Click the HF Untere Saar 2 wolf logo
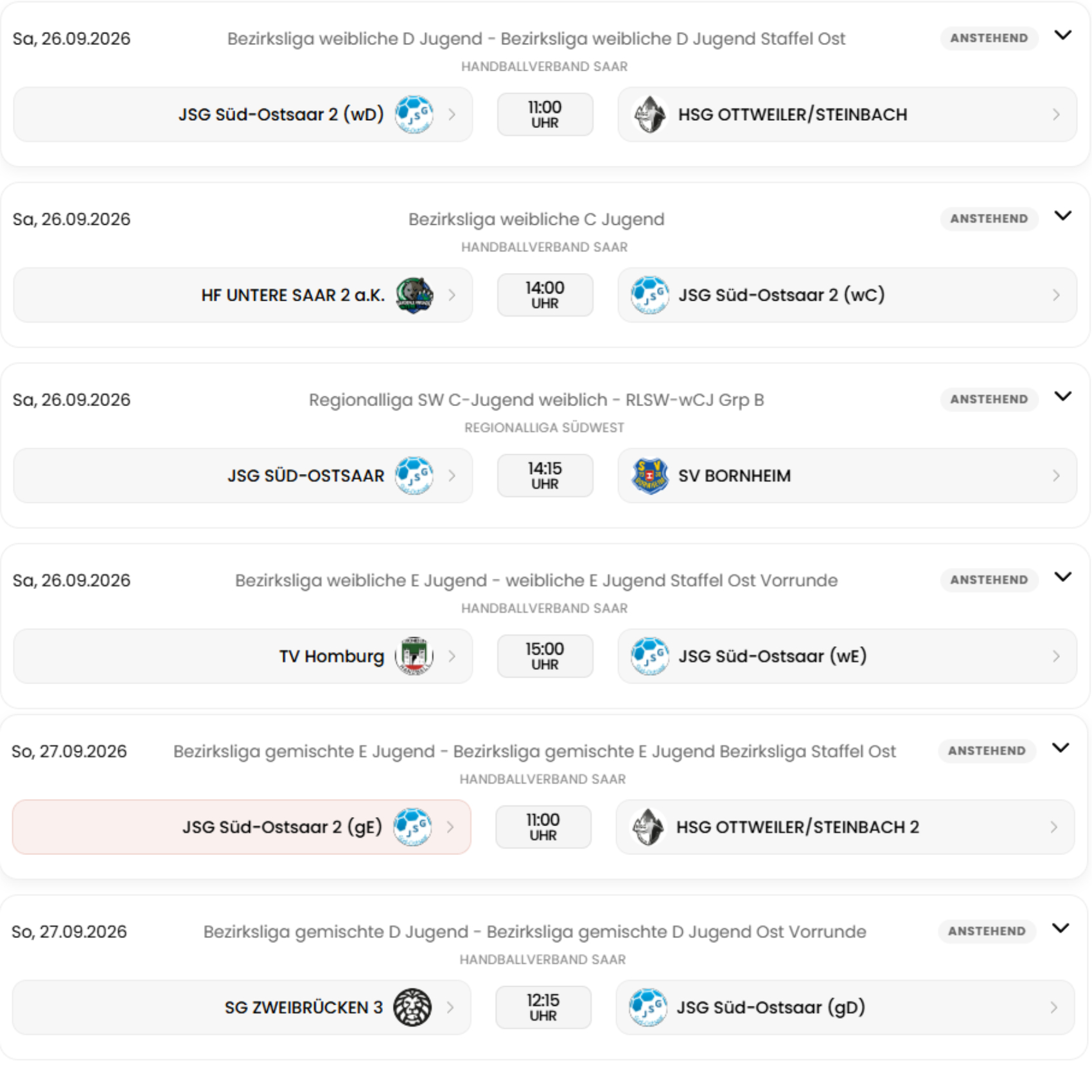This screenshot has height=1092, width=1092. [414, 295]
